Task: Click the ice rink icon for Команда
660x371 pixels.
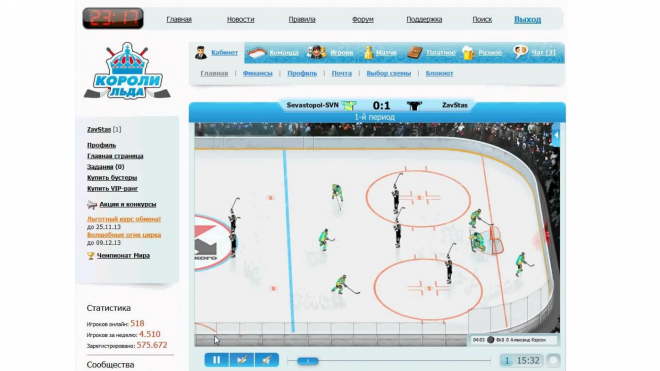Action: click(256, 53)
